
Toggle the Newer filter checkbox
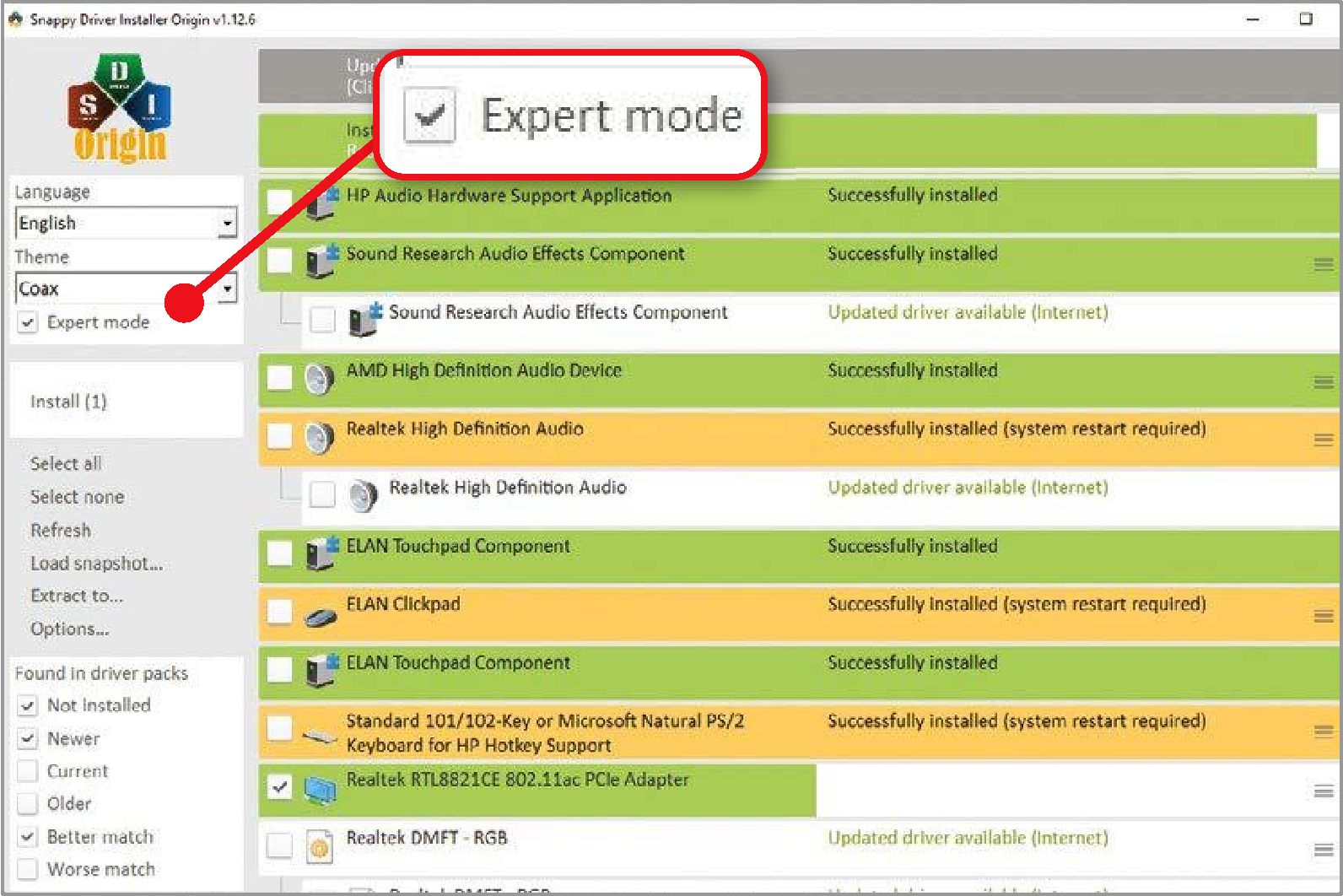[x=28, y=739]
